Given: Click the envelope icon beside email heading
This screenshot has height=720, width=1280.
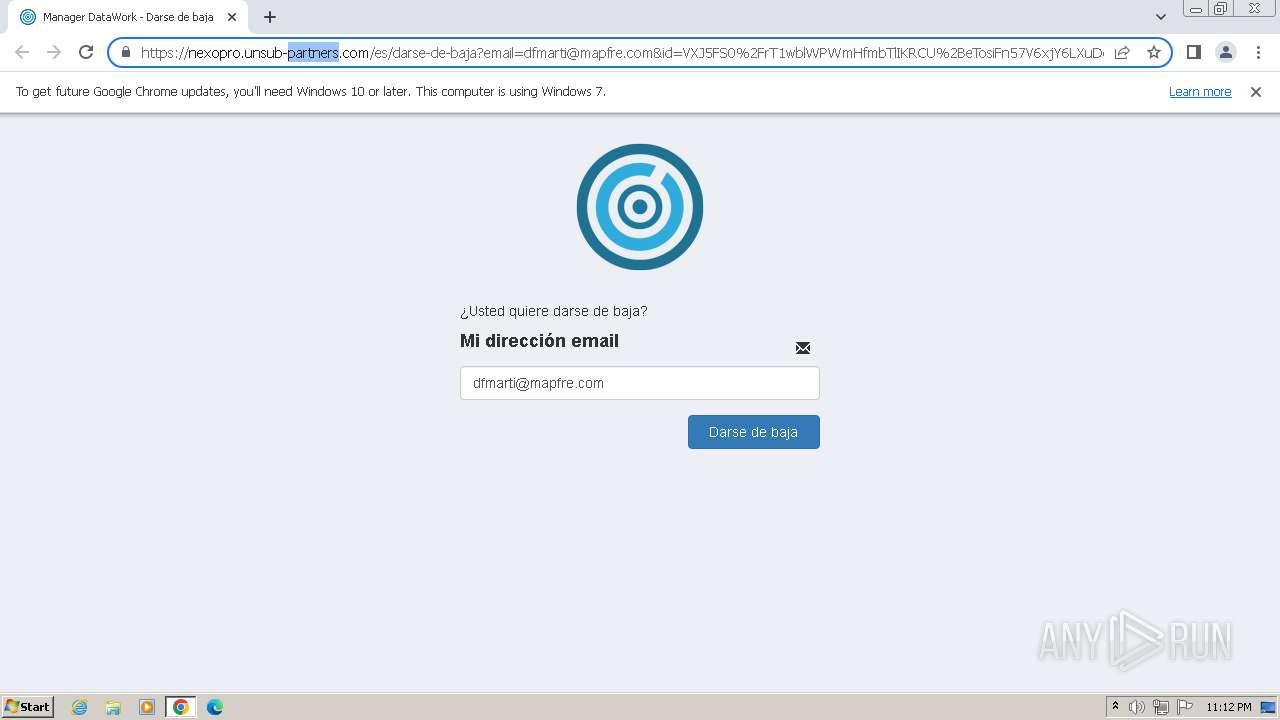Looking at the screenshot, I should [x=803, y=348].
